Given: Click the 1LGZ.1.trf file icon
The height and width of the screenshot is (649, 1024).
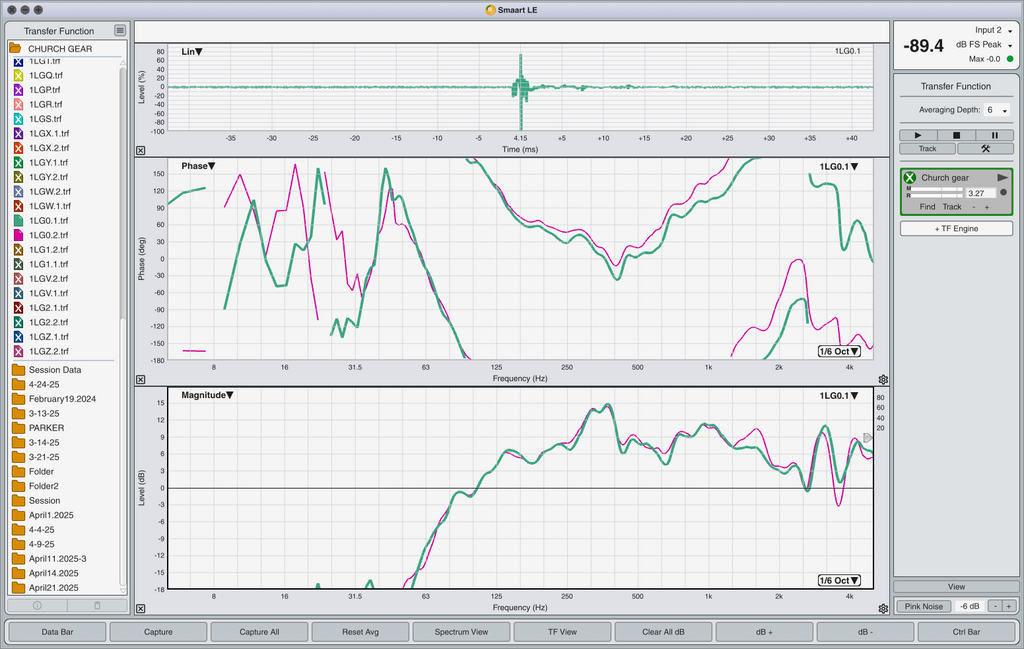Looking at the screenshot, I should [x=18, y=337].
